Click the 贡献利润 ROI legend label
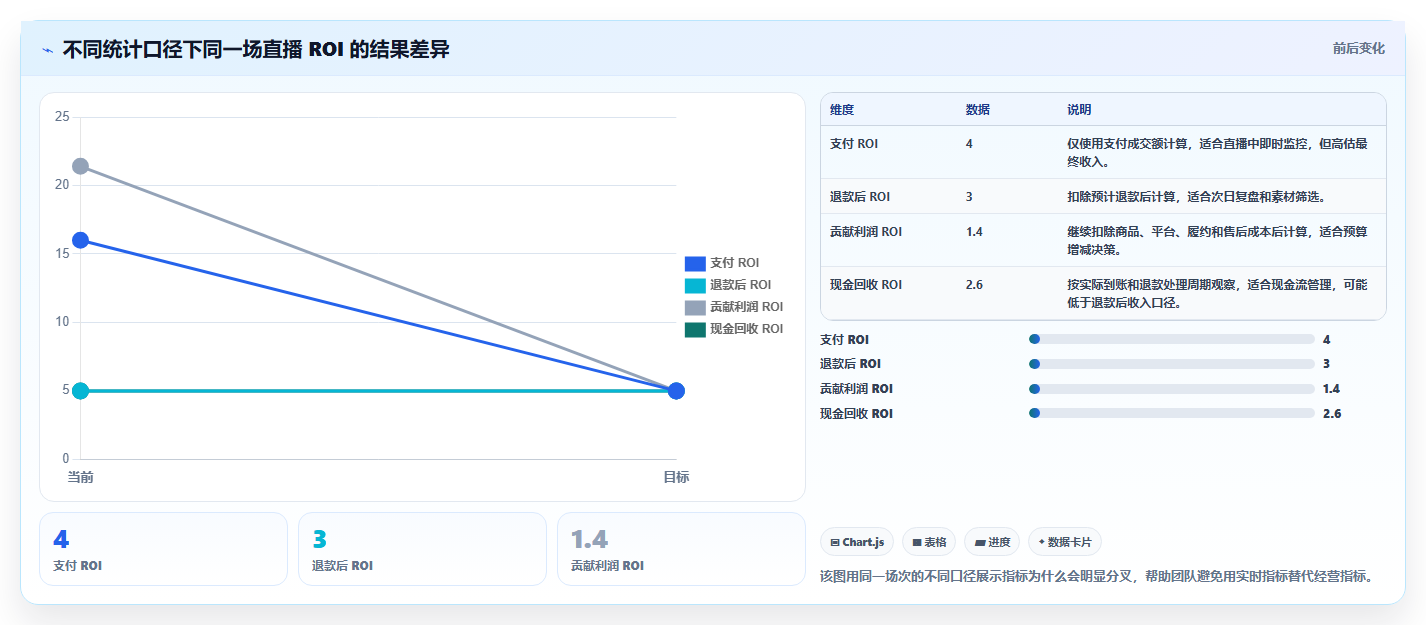Viewport: 1426px width, 625px height. coord(747,307)
